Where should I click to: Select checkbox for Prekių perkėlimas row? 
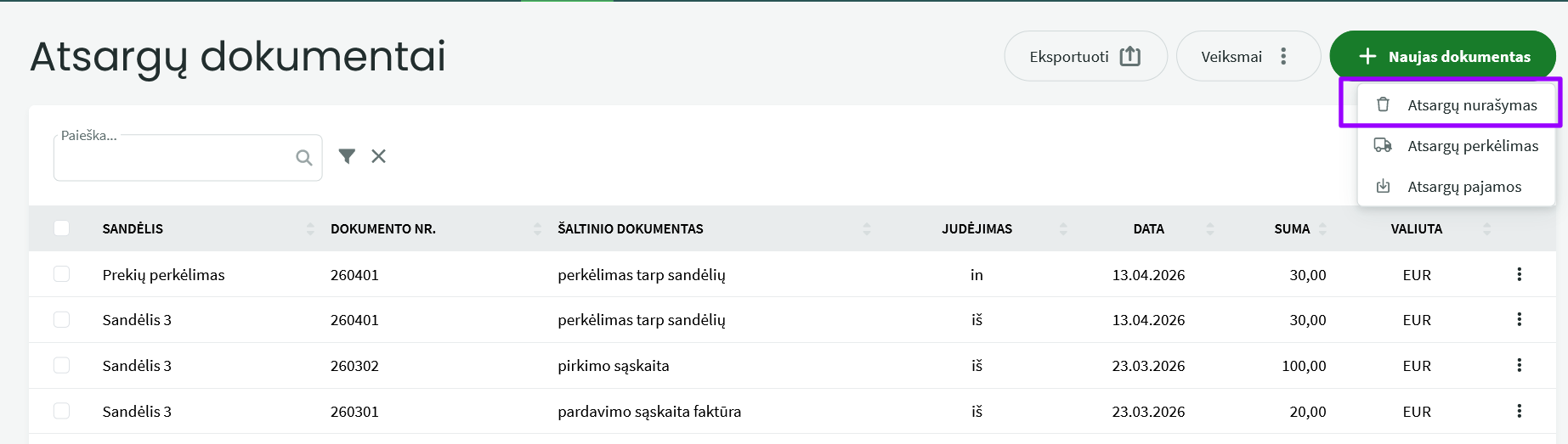coord(61,274)
